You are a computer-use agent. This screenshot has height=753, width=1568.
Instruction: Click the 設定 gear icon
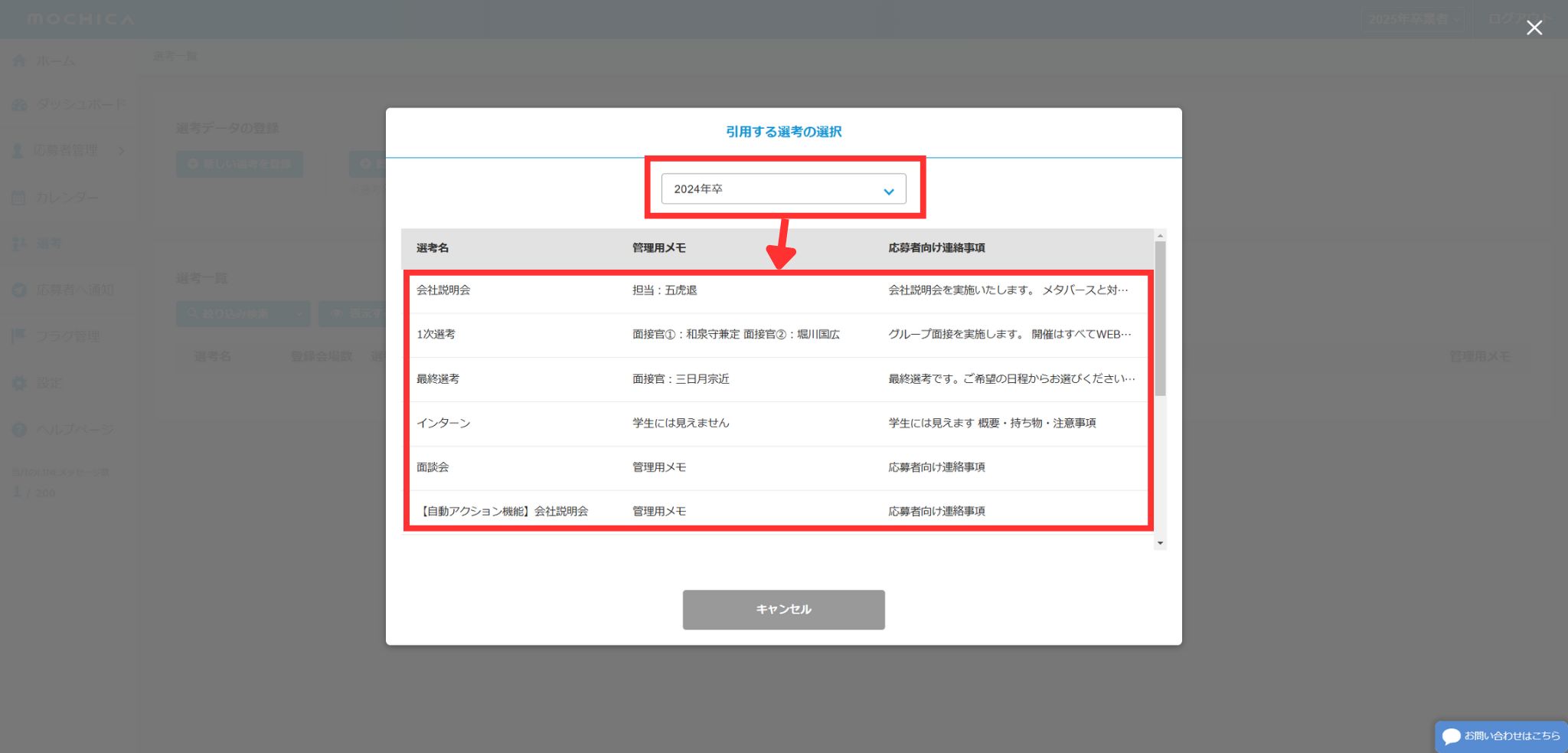point(19,383)
